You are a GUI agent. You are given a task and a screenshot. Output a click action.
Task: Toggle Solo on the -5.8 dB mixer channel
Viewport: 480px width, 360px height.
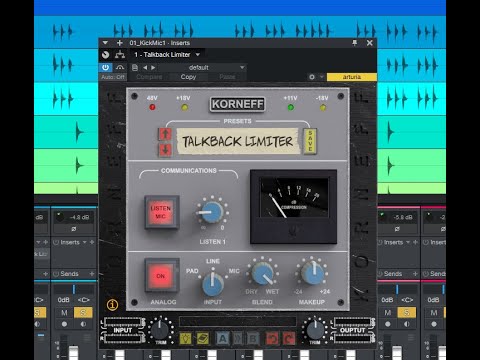pos(406,313)
